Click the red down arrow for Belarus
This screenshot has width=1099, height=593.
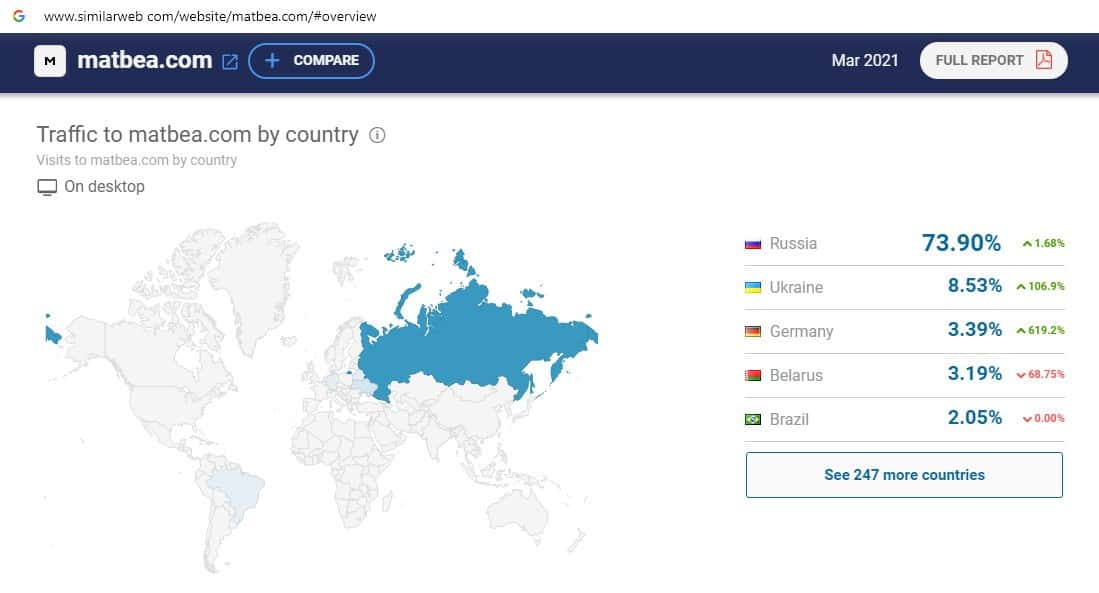(1021, 375)
